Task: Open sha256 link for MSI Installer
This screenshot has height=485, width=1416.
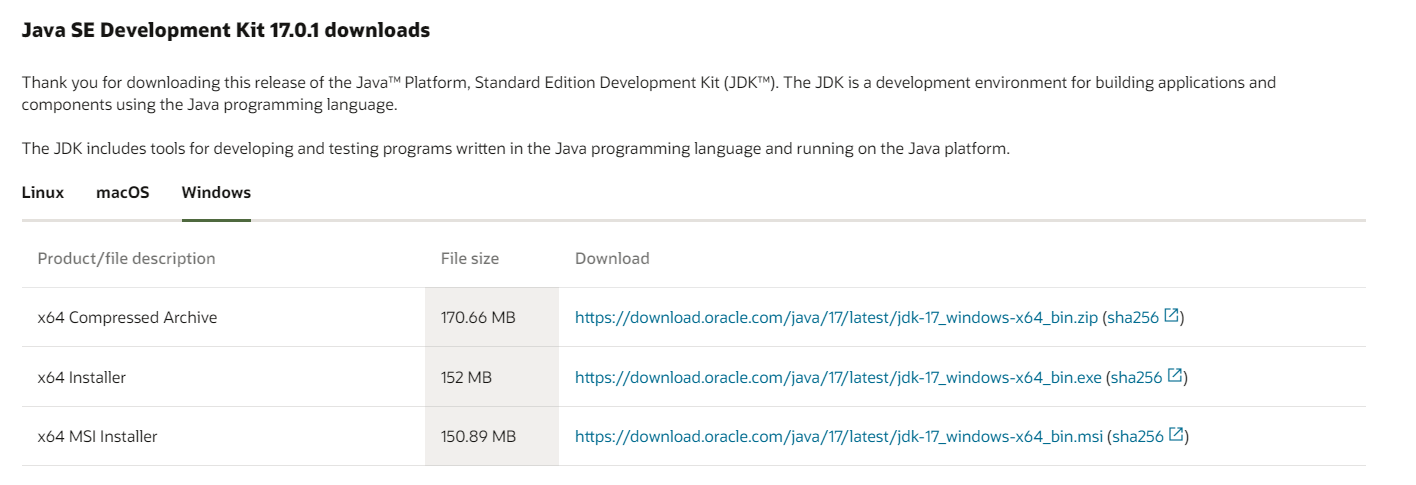Action: pos(1138,437)
